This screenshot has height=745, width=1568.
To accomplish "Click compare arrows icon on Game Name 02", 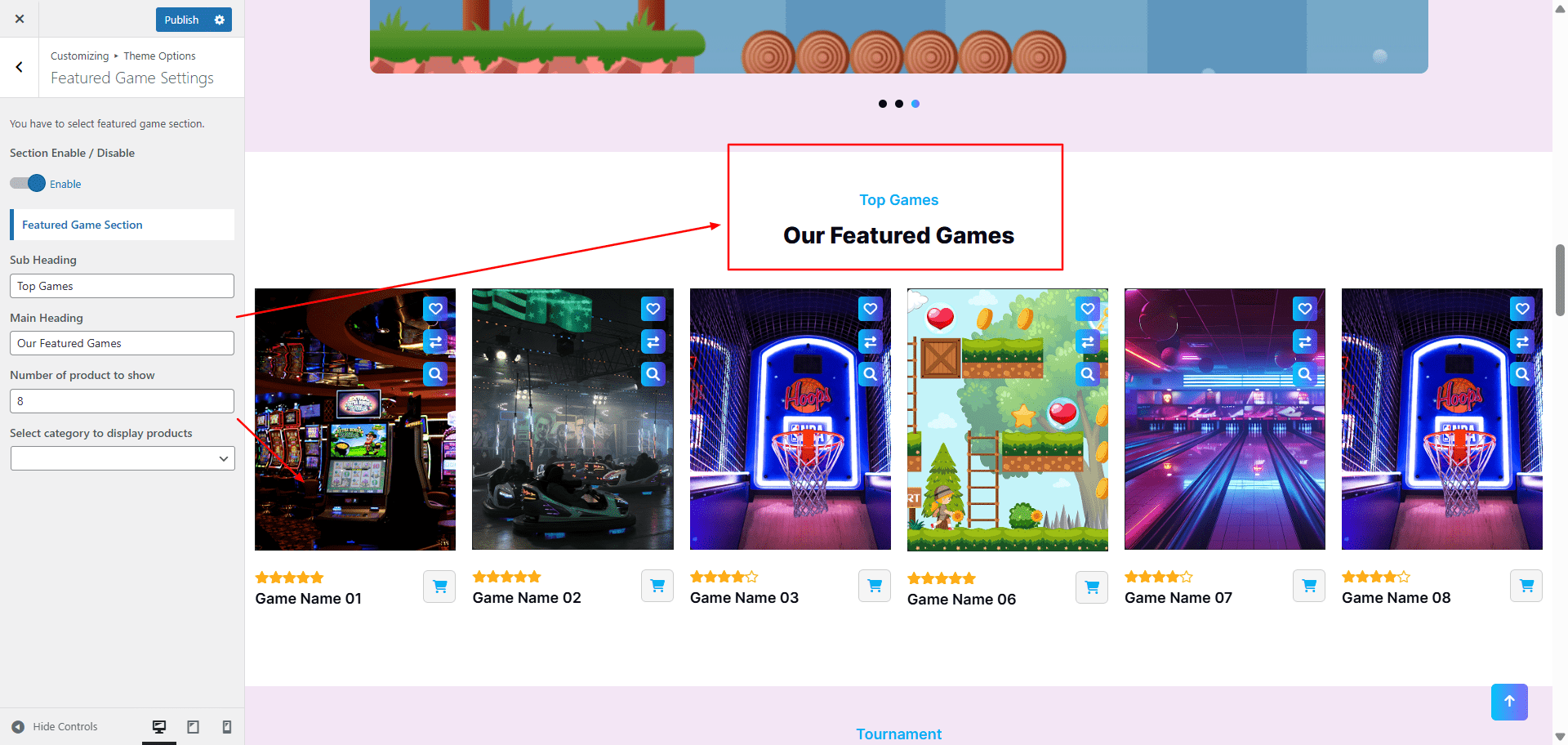I will coord(653,341).
